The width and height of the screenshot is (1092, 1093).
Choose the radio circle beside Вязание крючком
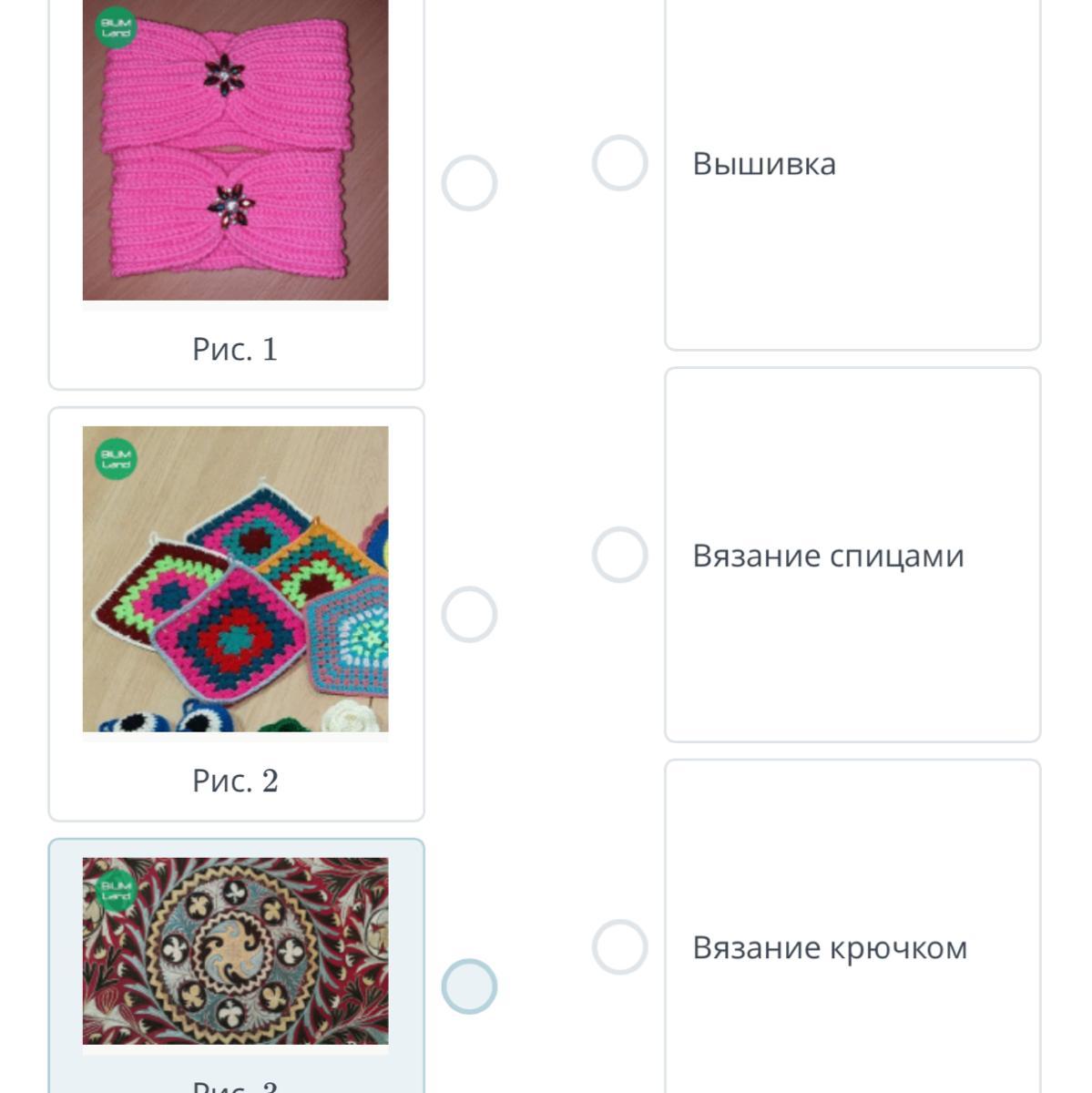tap(619, 947)
